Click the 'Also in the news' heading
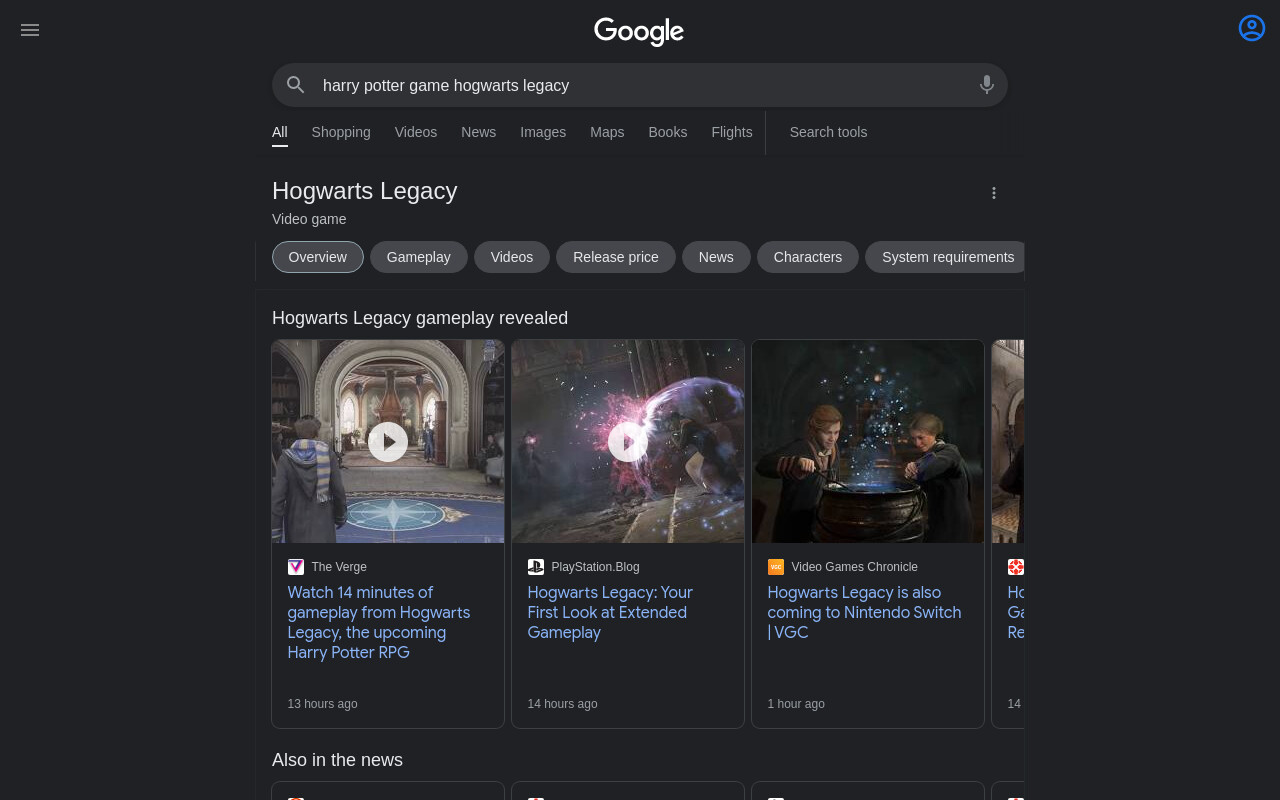Screen dimensions: 1280x800 click(x=337, y=760)
